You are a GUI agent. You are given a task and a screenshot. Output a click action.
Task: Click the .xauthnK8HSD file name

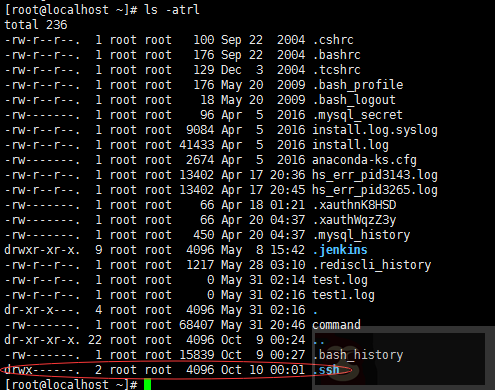[354, 205]
